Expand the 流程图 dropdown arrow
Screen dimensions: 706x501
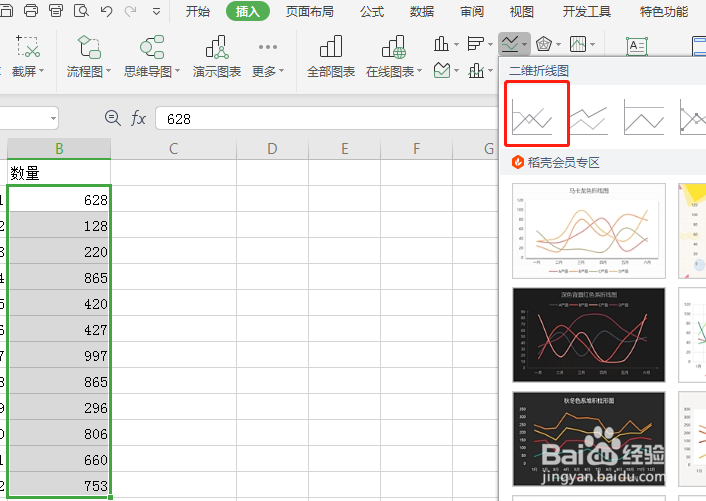pyautogui.click(x=108, y=71)
